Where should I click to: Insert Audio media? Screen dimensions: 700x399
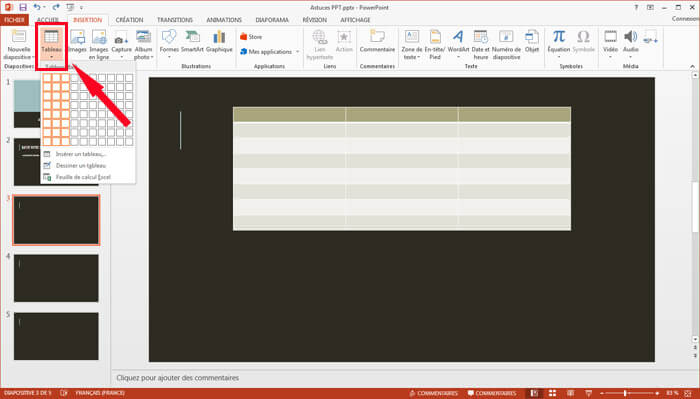click(630, 45)
